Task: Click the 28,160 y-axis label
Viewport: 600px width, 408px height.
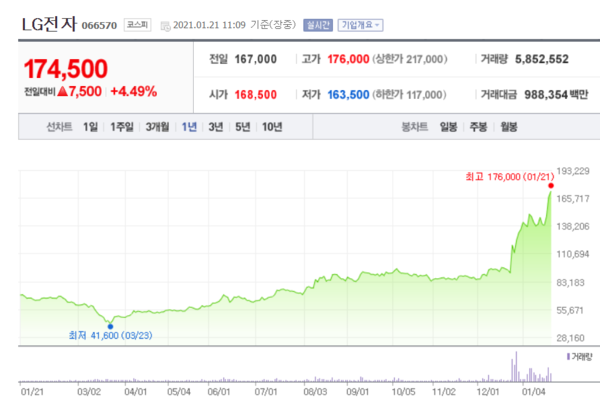Action: coord(571,338)
